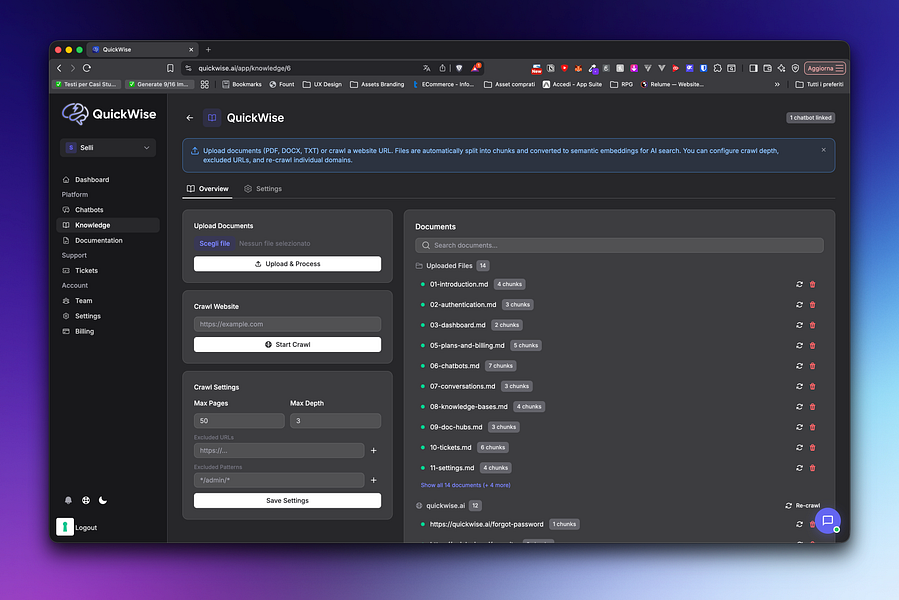The image size is (899, 600).
Task: Open notifications bell in sidebar
Action: click(68, 500)
